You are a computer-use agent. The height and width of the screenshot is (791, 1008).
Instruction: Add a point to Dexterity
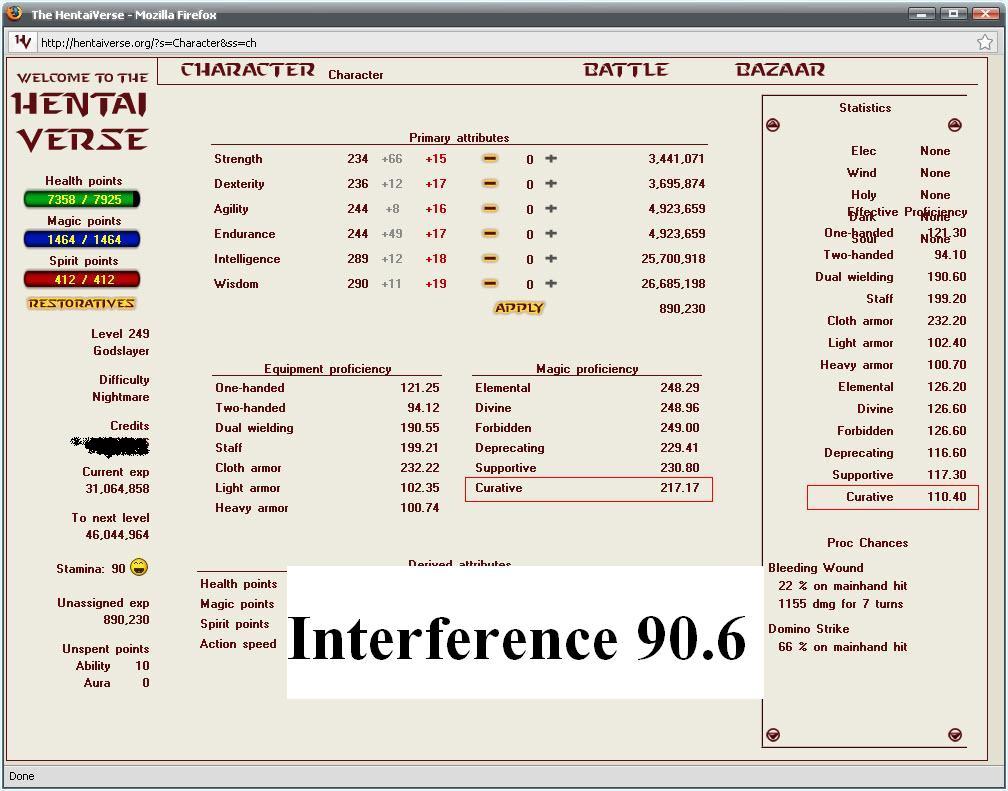point(551,183)
